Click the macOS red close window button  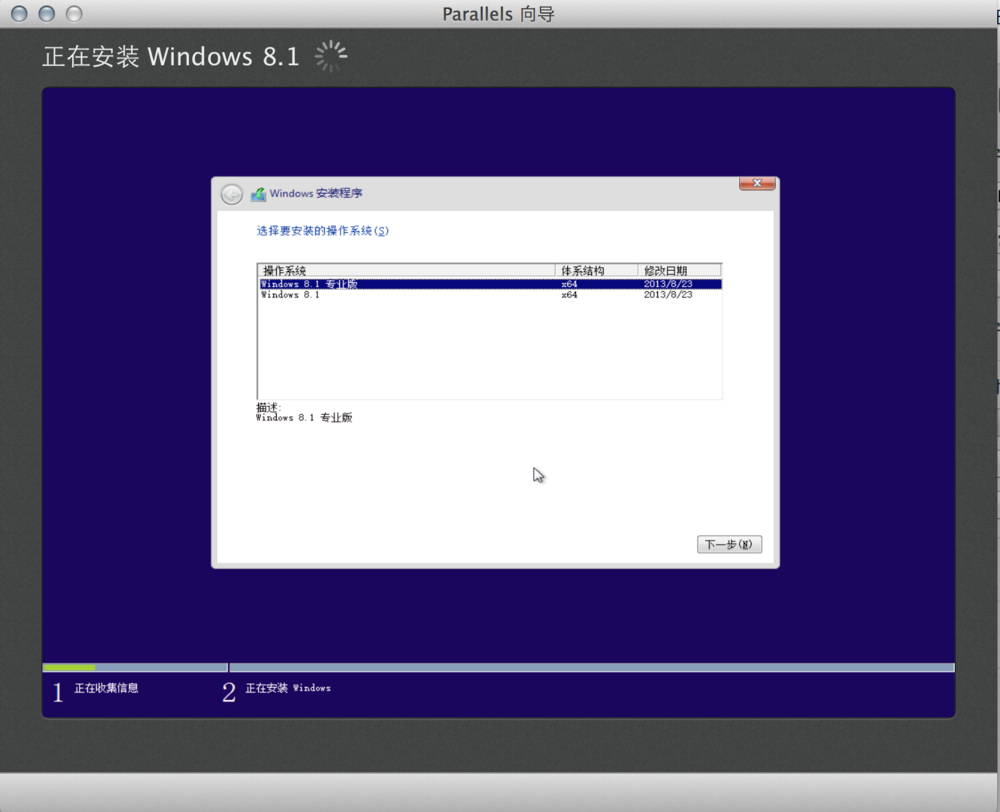pyautogui.click(x=19, y=13)
